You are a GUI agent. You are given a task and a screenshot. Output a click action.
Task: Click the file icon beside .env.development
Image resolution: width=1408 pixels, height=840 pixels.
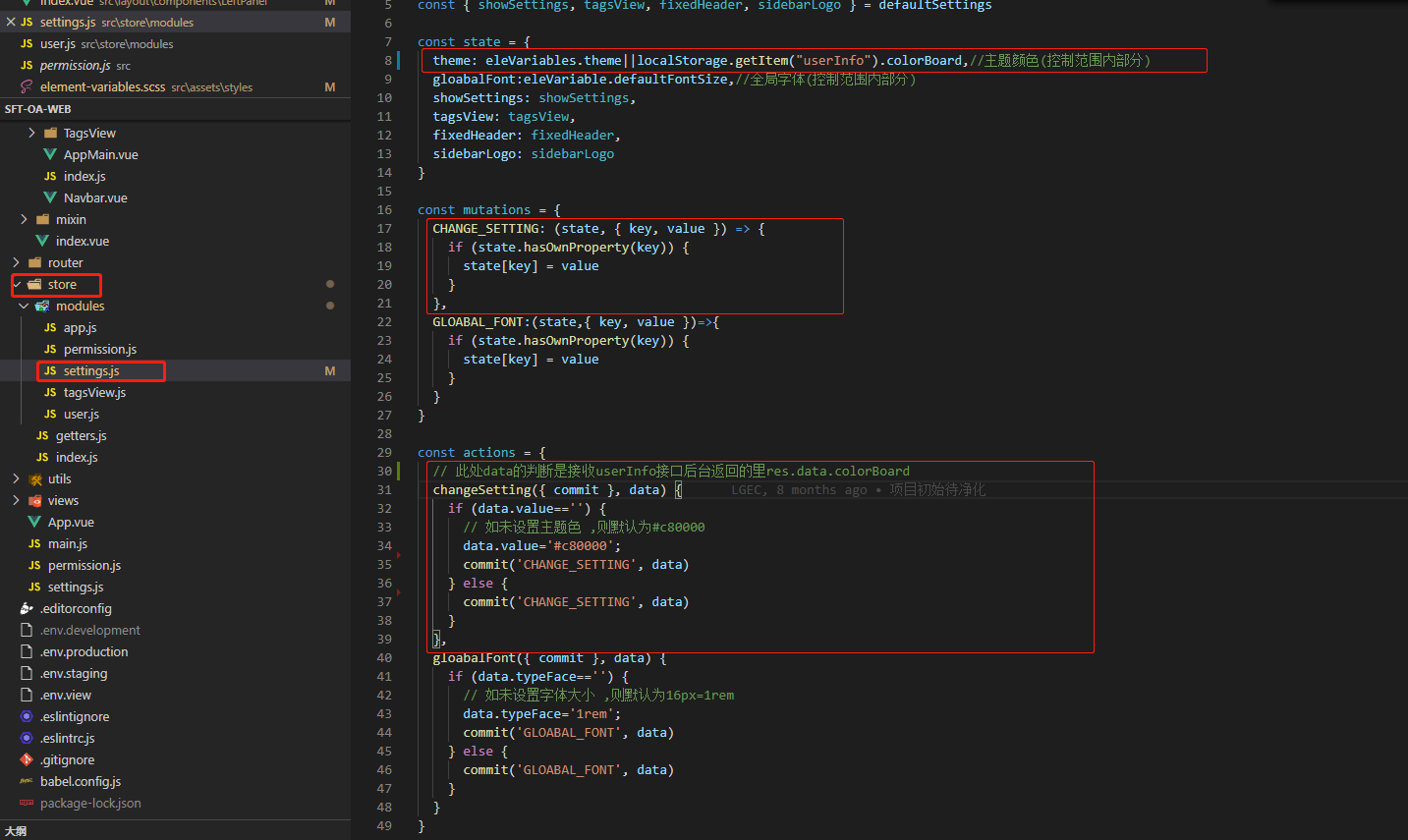click(x=27, y=630)
